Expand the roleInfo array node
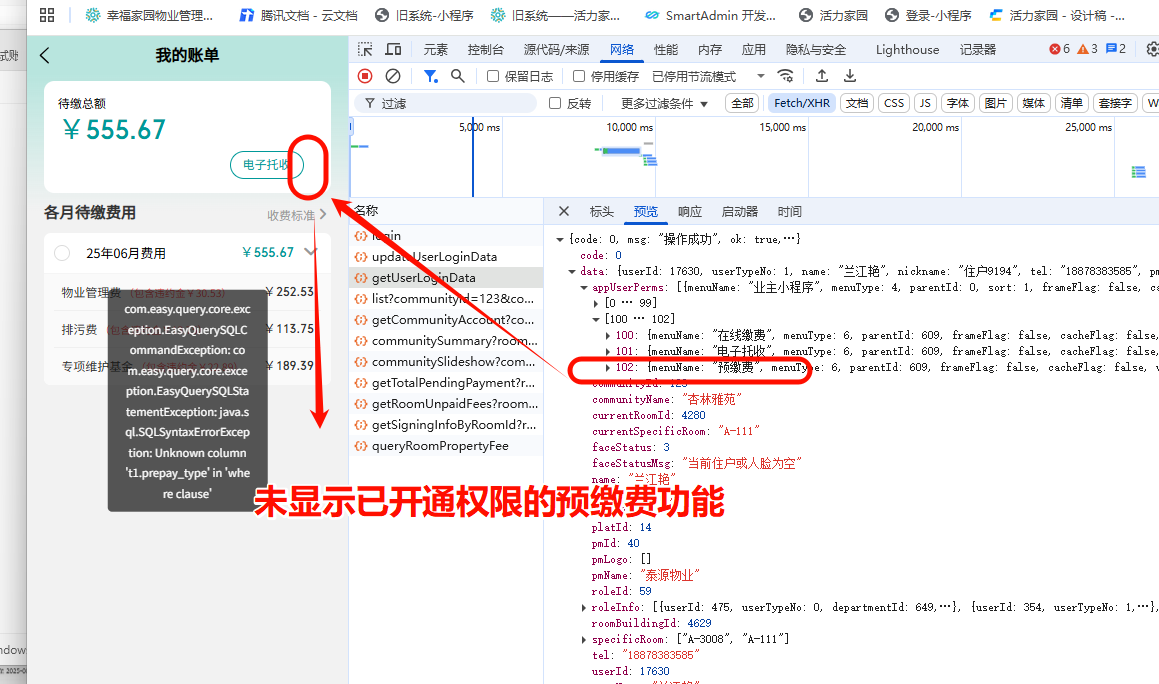Image resolution: width=1159 pixels, height=684 pixels. point(584,607)
